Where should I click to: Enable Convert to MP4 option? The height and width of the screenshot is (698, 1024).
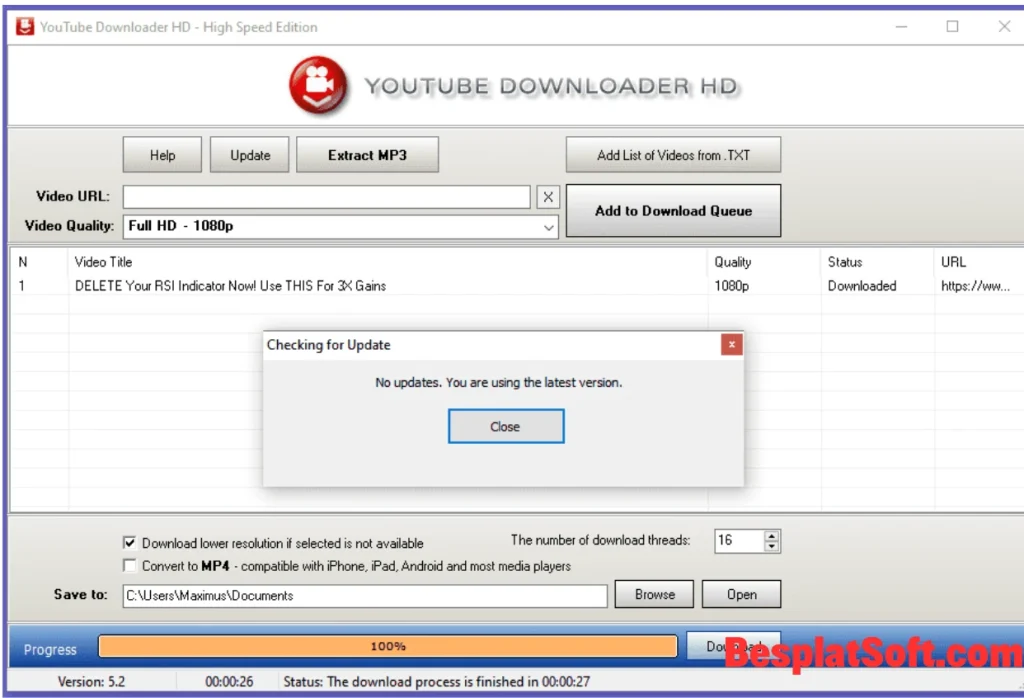coord(130,564)
